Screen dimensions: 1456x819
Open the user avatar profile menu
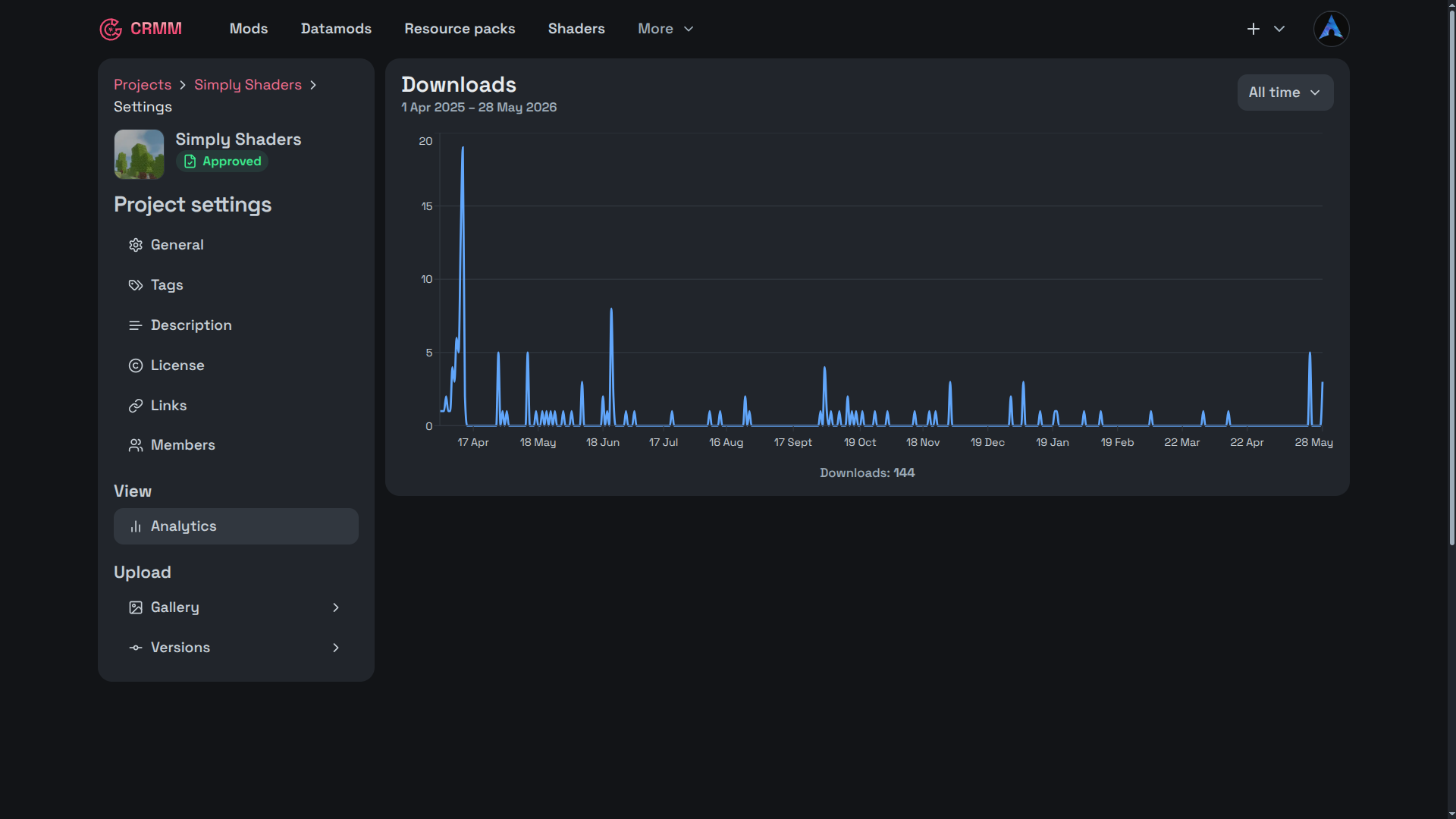(1331, 29)
